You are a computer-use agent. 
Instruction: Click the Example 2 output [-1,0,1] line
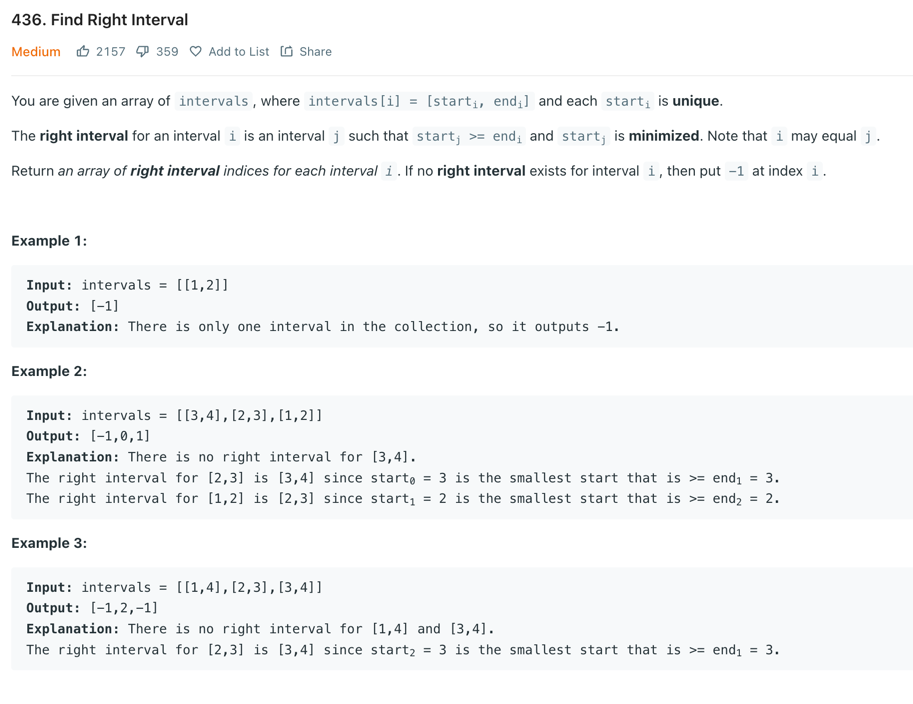pos(88,436)
